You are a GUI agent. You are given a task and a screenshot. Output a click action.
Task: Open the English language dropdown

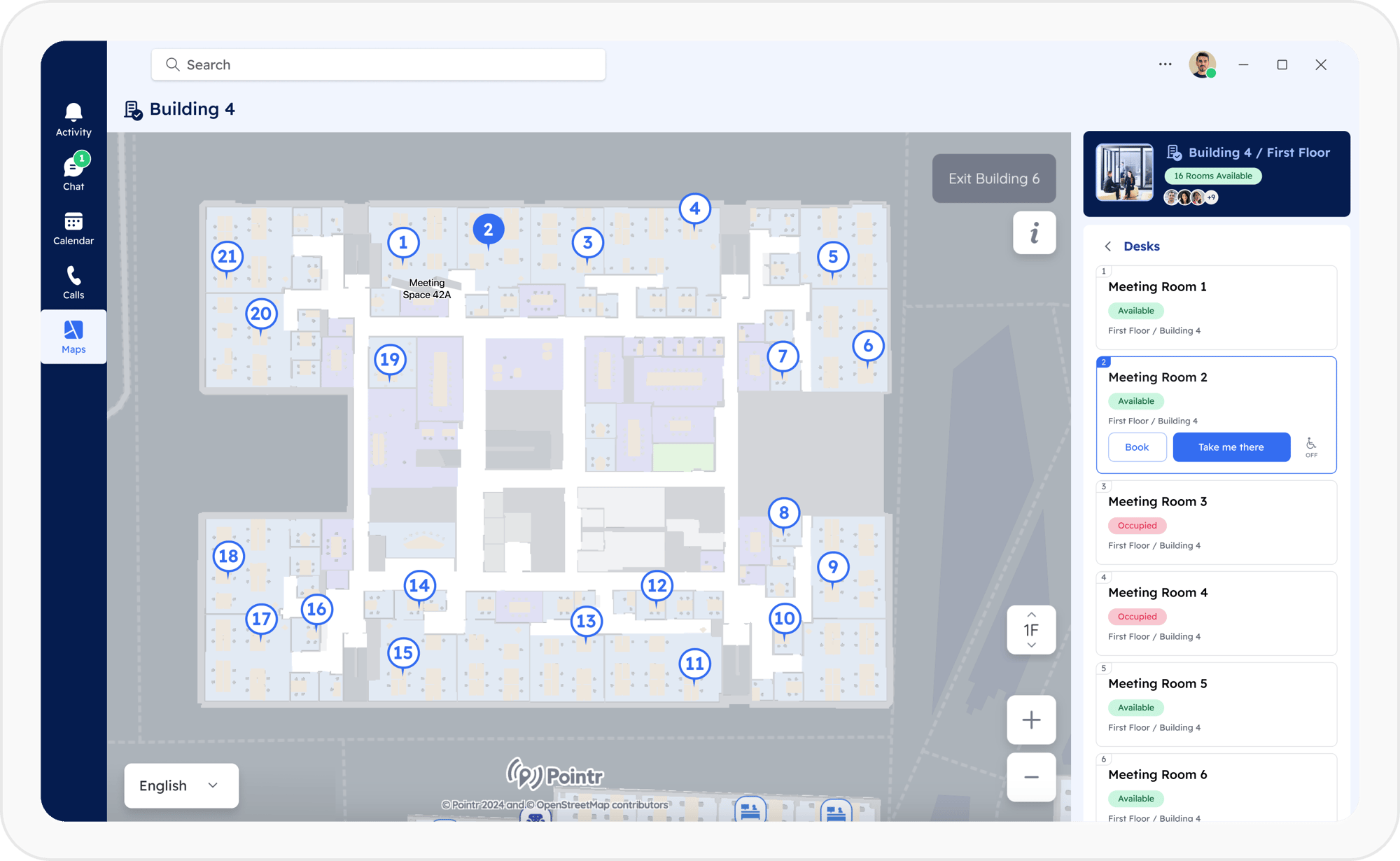(181, 785)
